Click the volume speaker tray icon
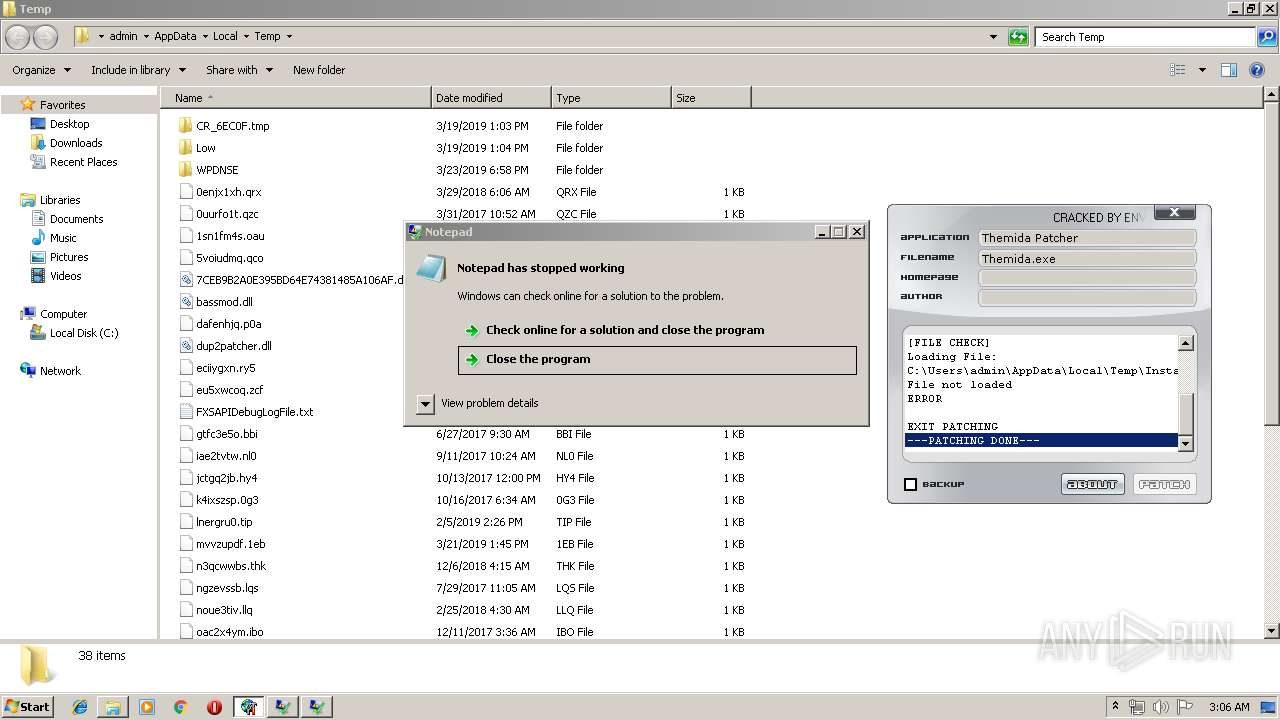1280x720 pixels. (1160, 707)
